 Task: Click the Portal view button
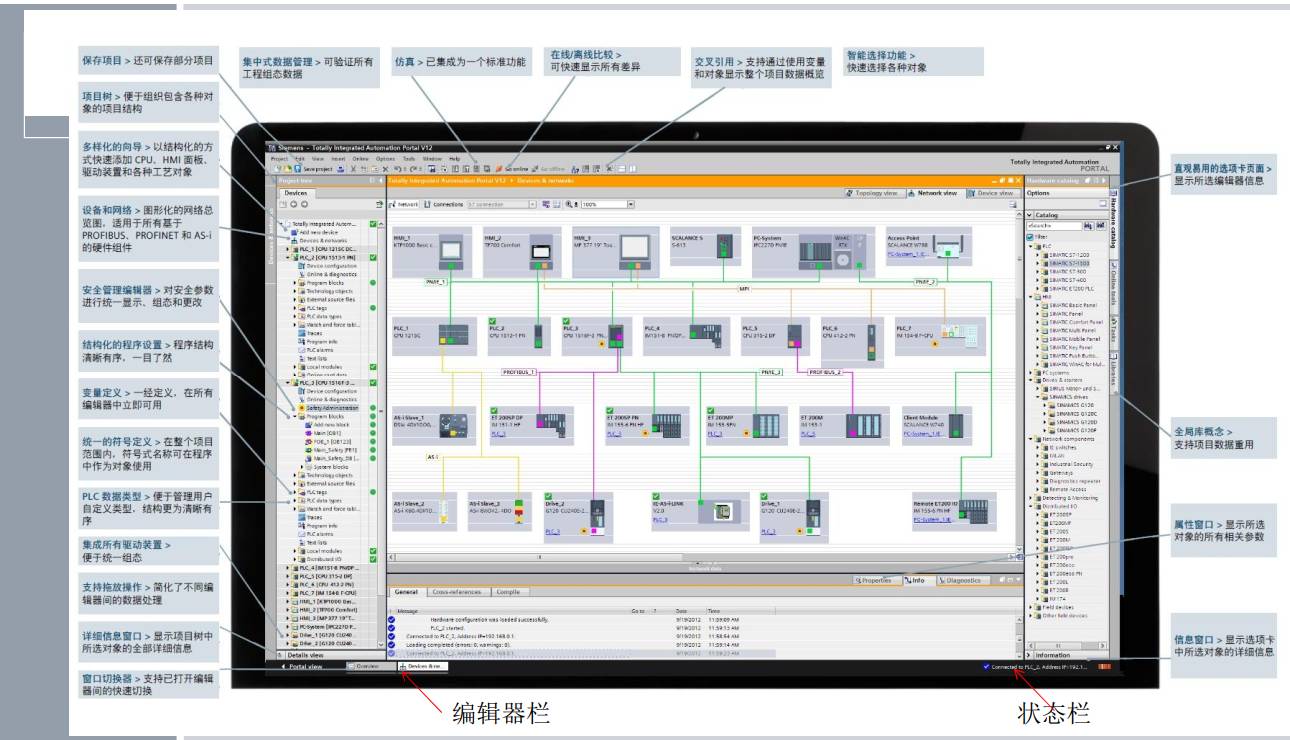coord(304,666)
